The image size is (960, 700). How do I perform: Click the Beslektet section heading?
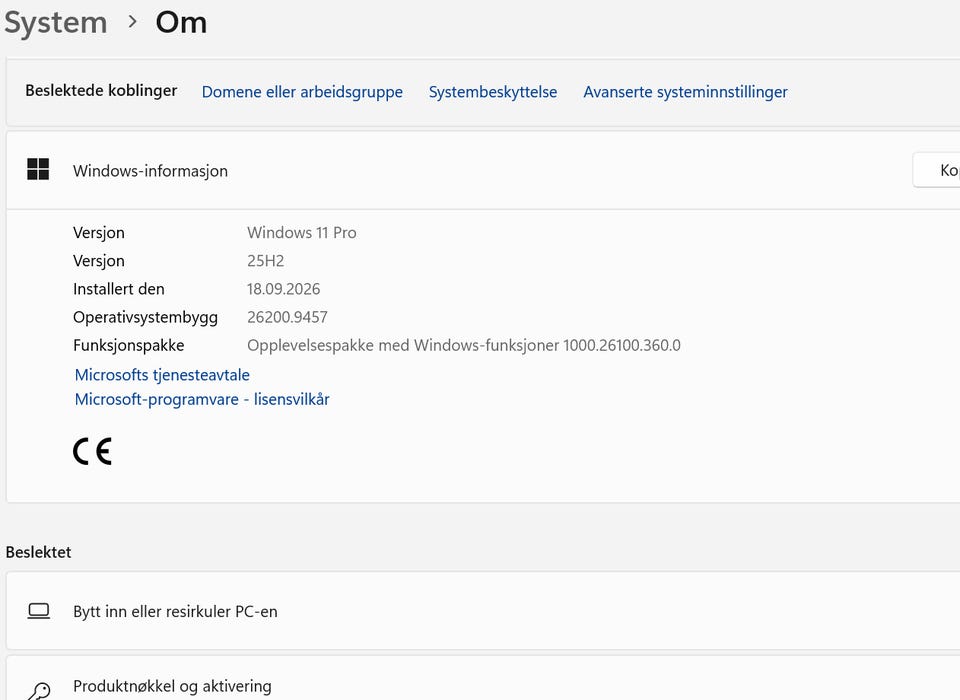point(39,552)
